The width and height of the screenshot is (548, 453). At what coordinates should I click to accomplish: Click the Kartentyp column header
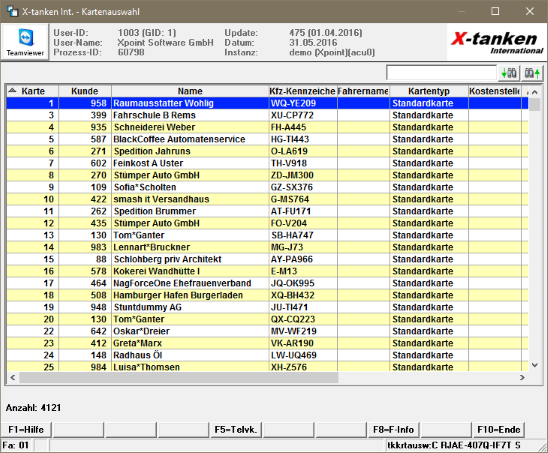click(429, 91)
